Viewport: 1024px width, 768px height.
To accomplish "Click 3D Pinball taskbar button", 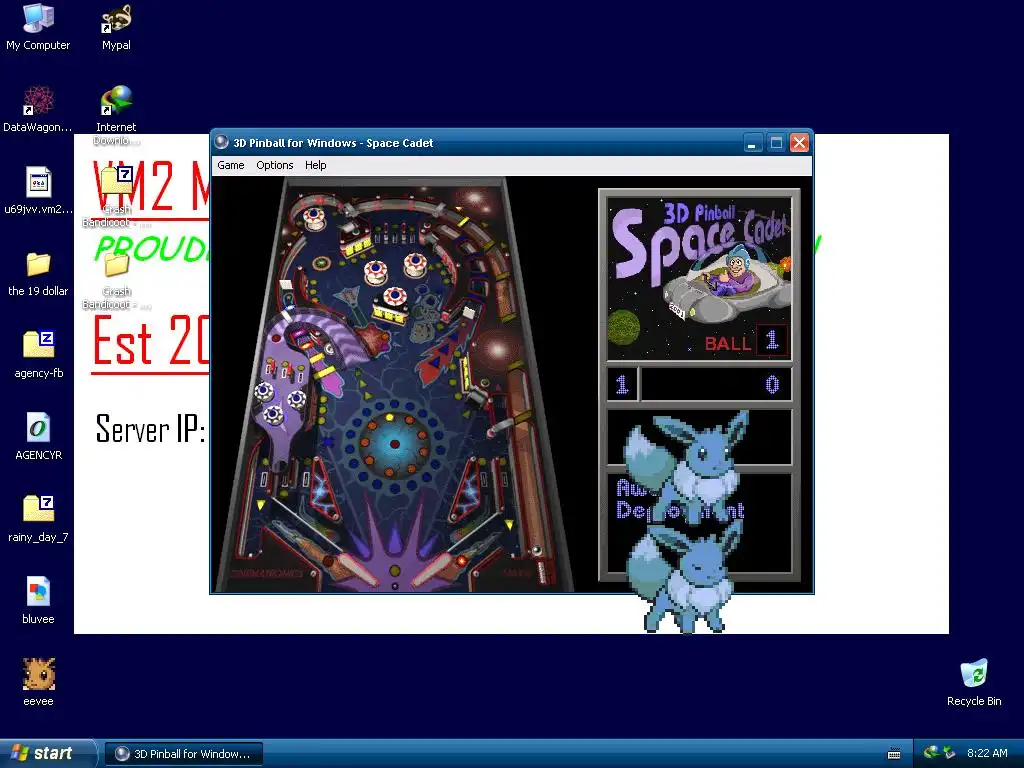I will coord(184,754).
